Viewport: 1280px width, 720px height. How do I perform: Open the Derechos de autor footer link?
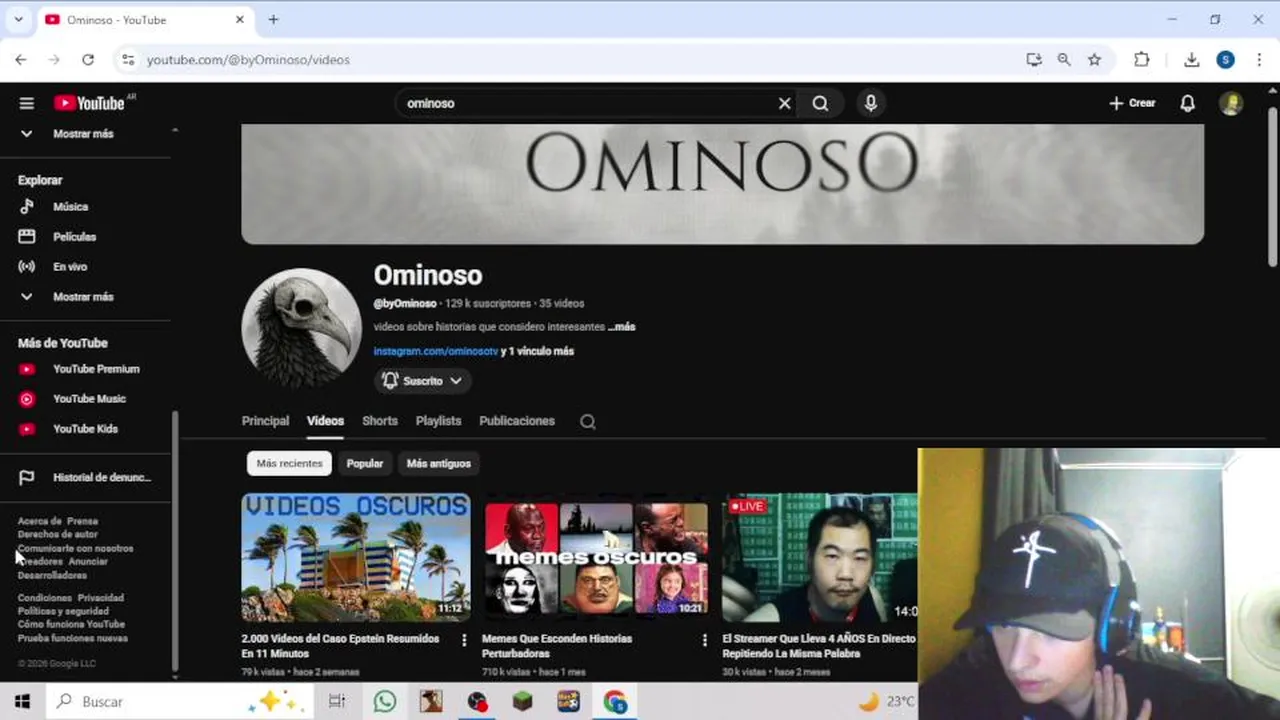coord(57,535)
